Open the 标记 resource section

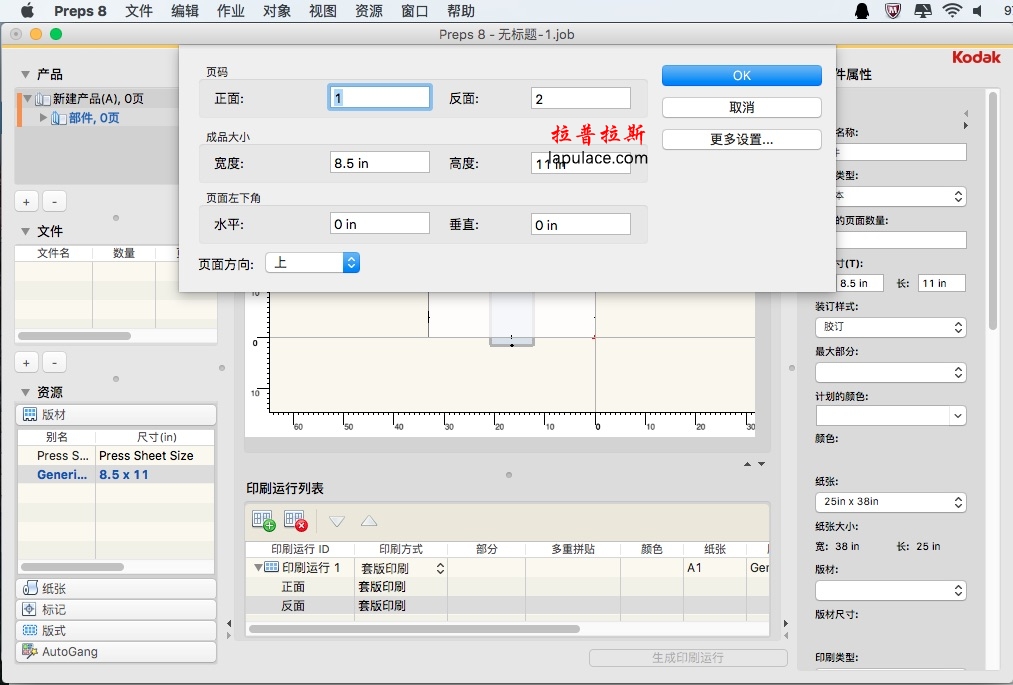[x=116, y=610]
